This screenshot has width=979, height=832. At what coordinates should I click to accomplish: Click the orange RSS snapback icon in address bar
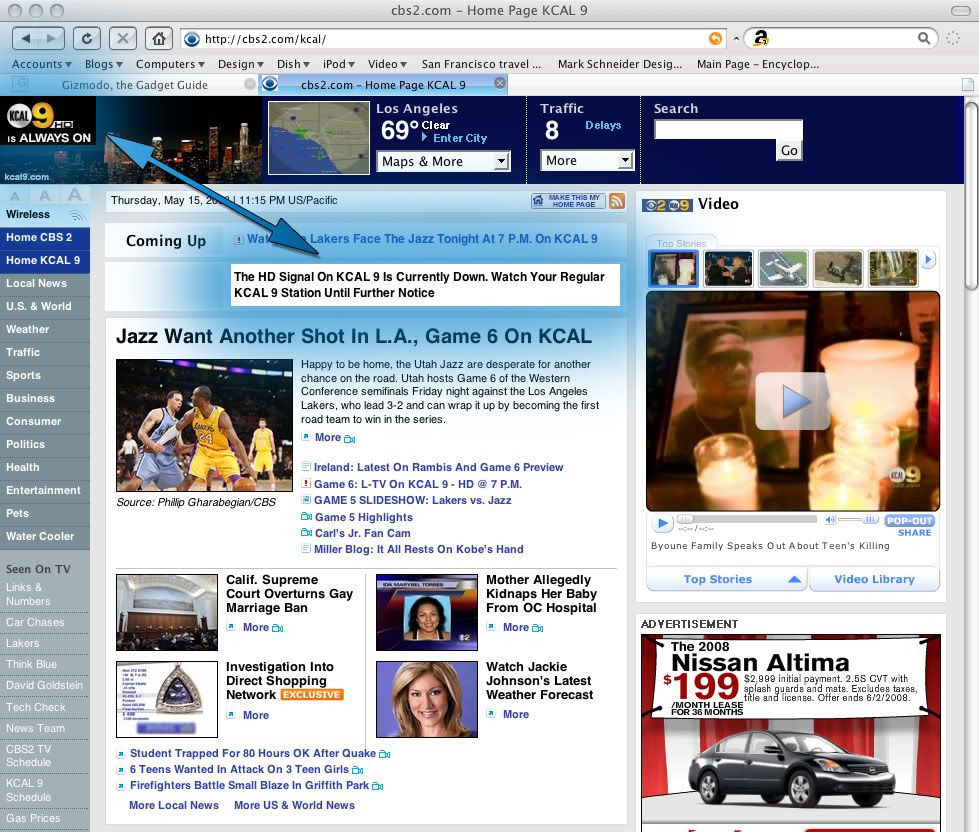tap(716, 39)
